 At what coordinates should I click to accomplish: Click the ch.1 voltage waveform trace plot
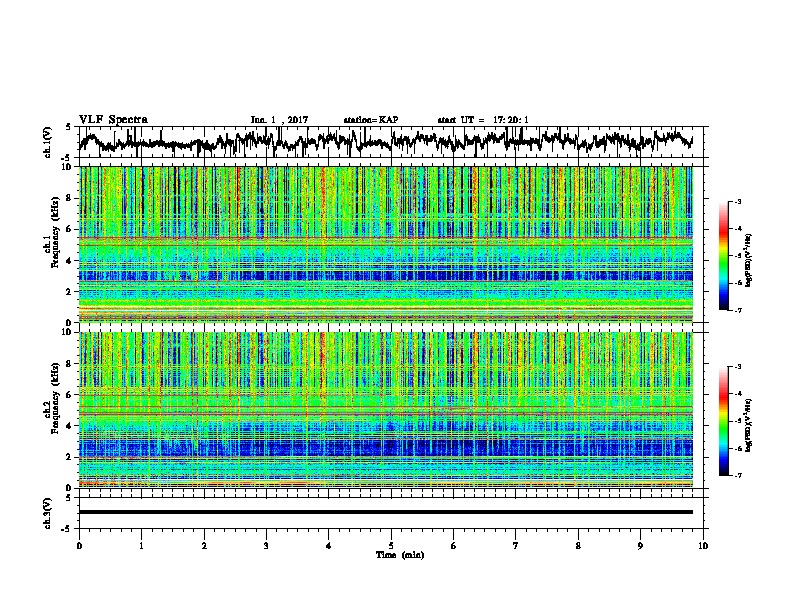(386, 142)
